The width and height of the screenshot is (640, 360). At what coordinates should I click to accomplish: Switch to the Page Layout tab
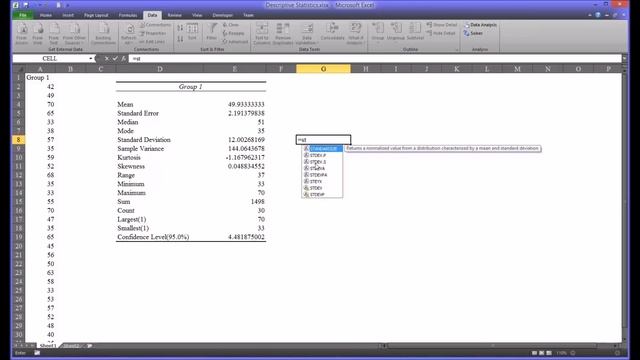click(x=96, y=15)
